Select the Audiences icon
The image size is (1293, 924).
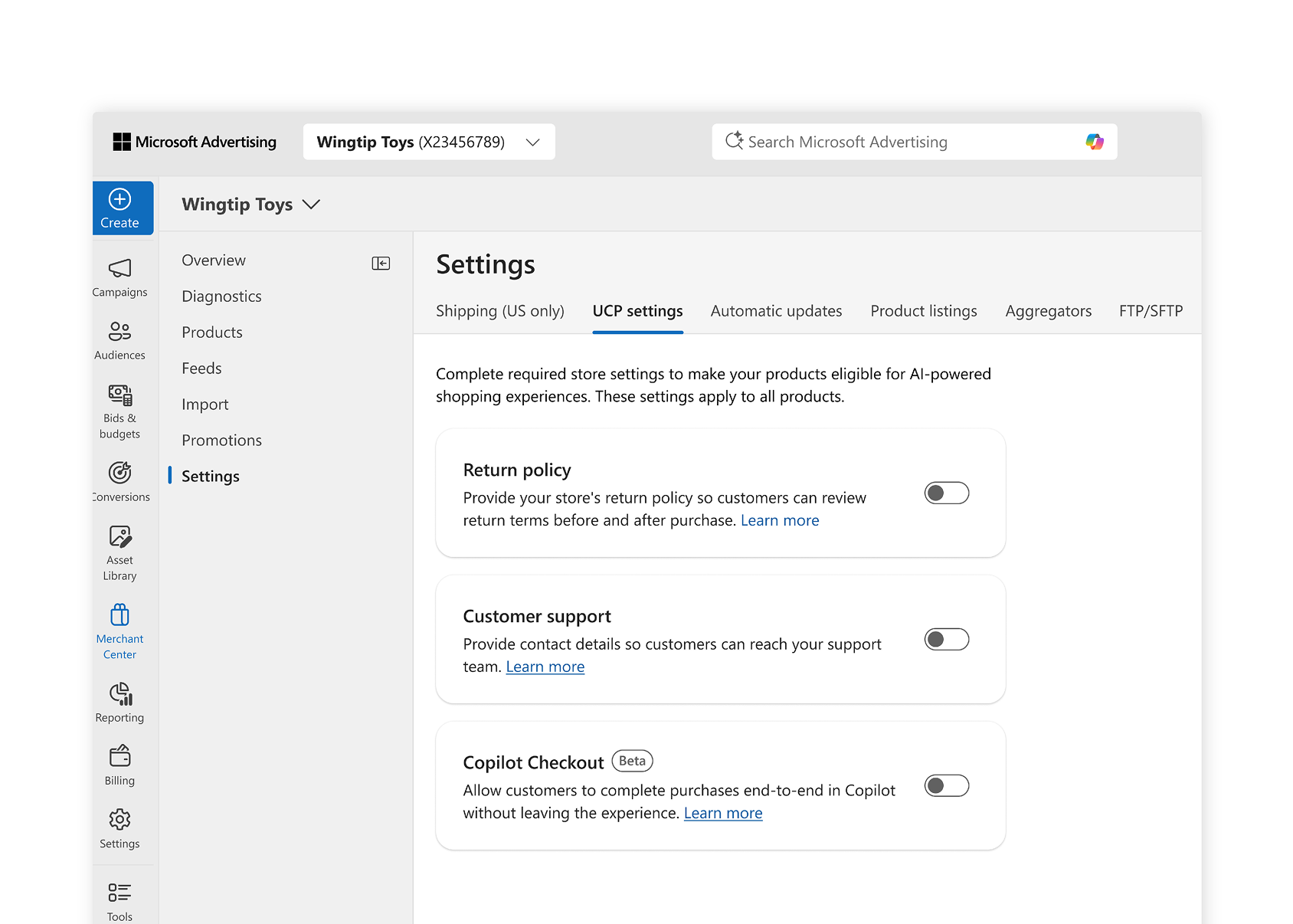point(119,340)
